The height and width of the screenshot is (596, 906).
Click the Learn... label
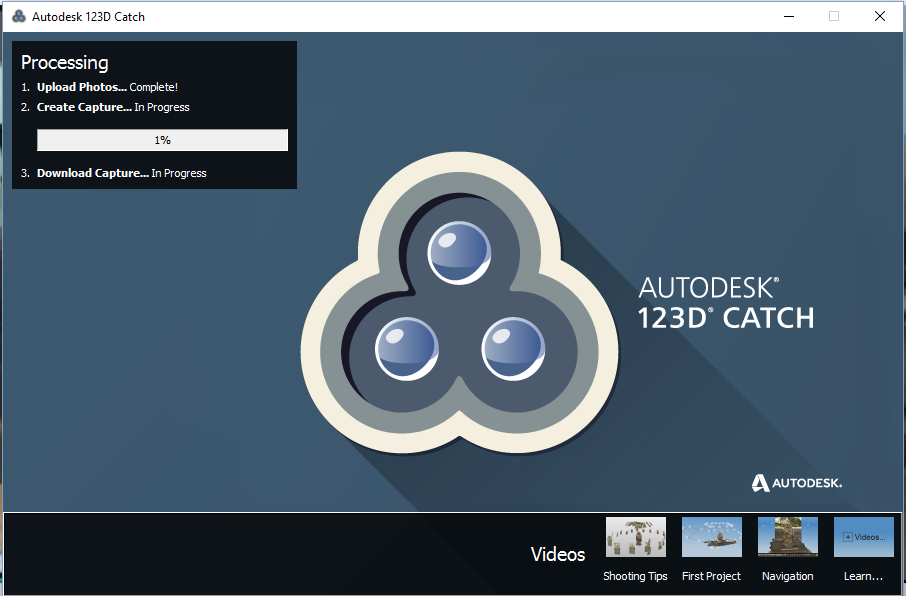tap(863, 576)
